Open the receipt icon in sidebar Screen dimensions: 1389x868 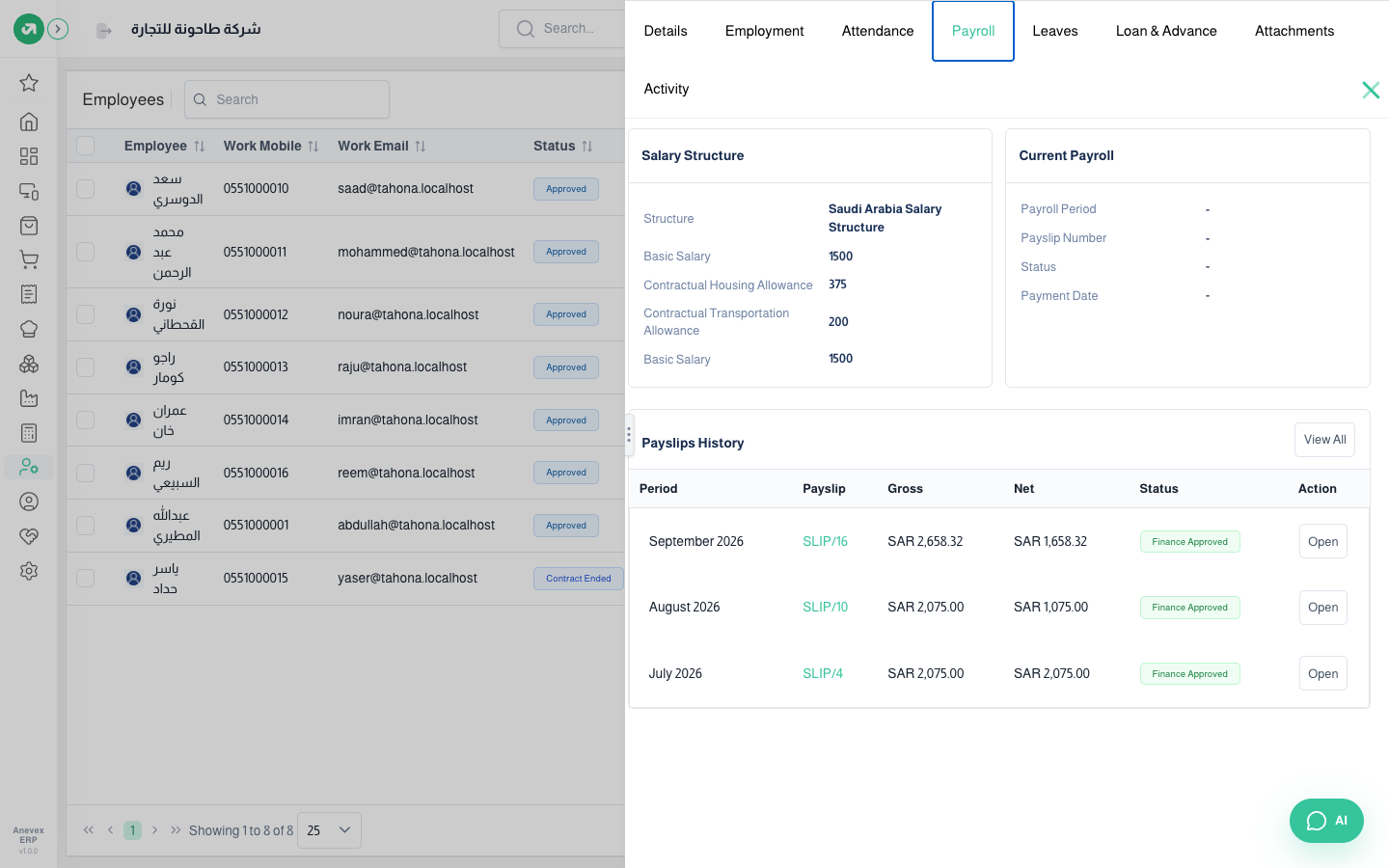[29, 294]
